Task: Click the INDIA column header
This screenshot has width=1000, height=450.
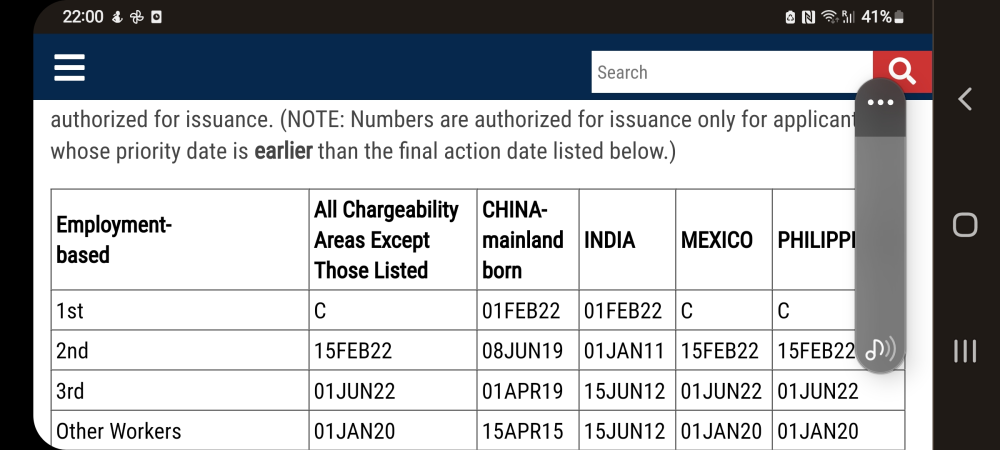Action: (x=628, y=240)
